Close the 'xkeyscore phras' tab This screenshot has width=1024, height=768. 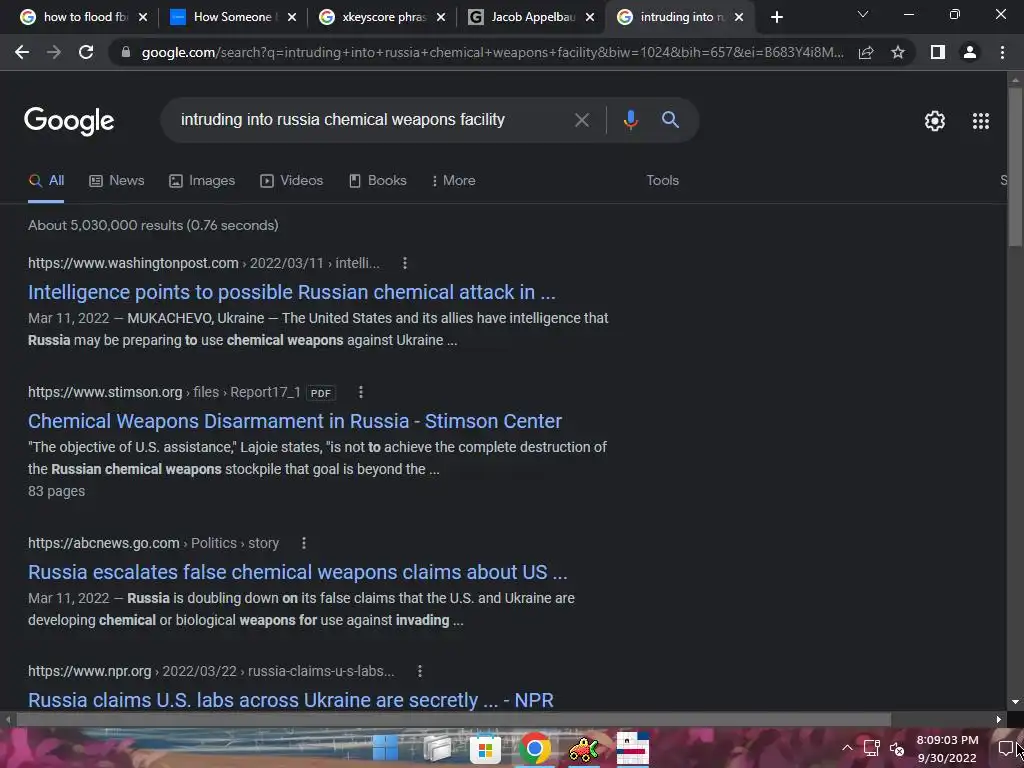[x=441, y=17]
